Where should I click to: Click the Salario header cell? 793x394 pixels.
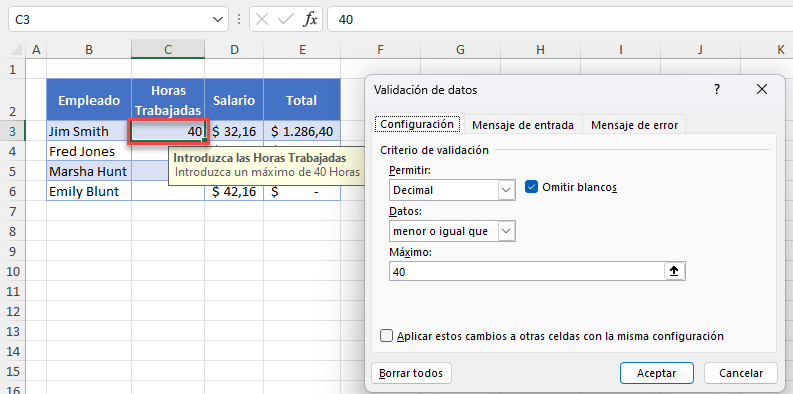point(234,100)
